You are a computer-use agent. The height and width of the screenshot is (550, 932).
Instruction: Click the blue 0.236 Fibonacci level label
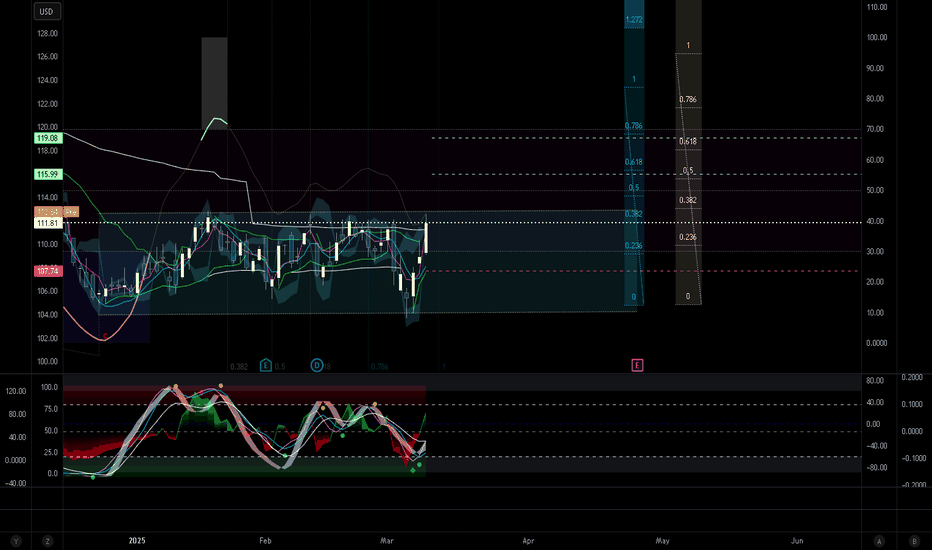point(634,246)
